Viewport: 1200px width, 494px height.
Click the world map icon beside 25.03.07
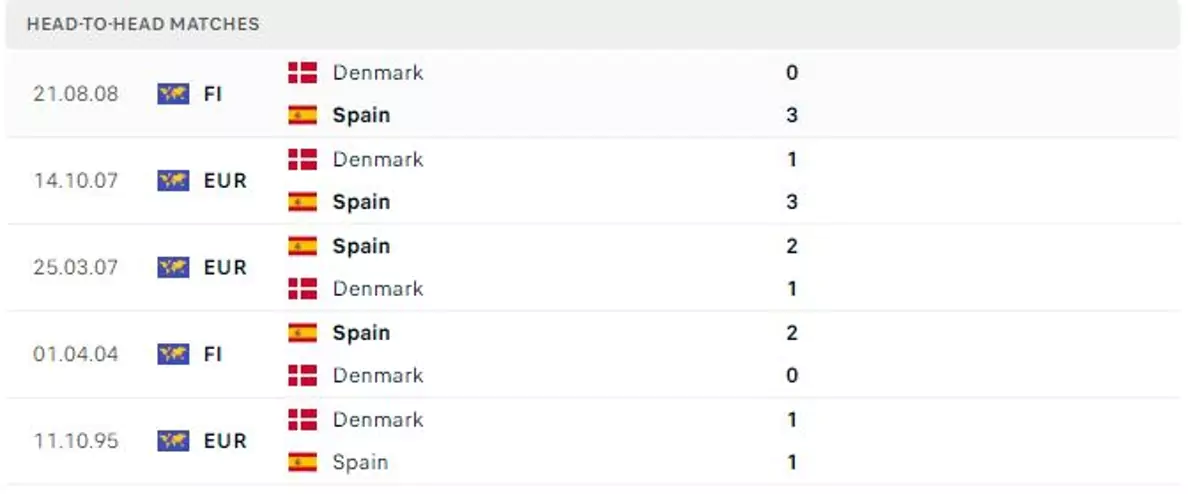click(x=173, y=267)
